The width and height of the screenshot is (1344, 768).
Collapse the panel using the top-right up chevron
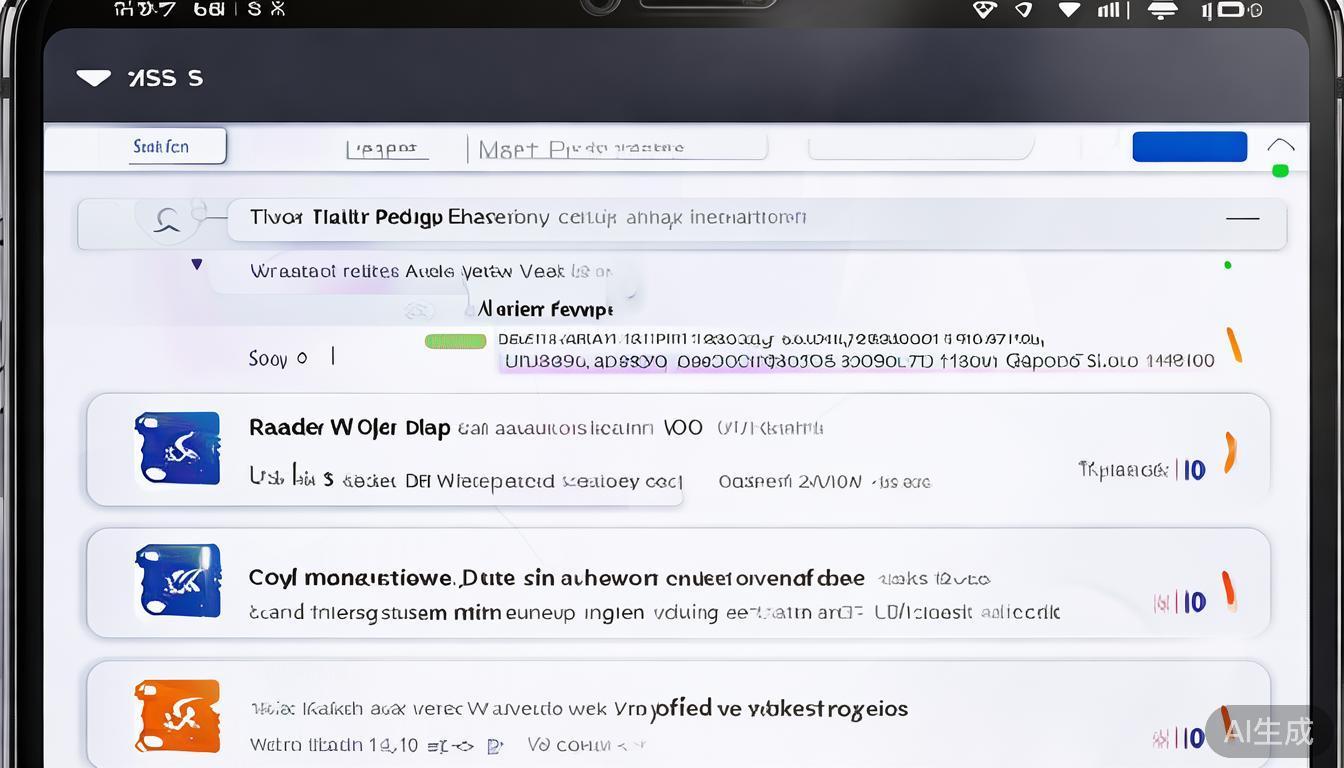(x=1280, y=146)
